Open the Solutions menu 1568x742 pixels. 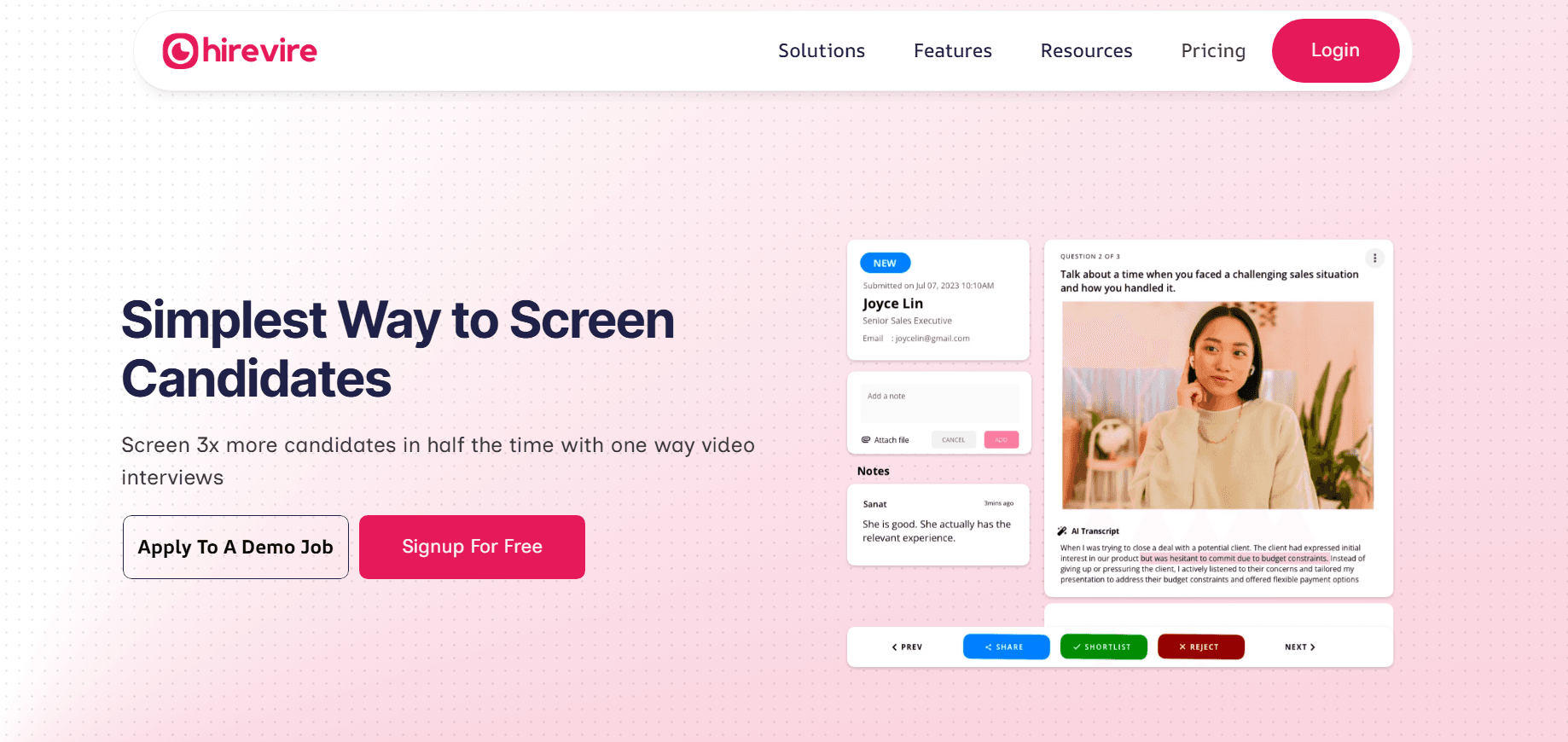822,51
